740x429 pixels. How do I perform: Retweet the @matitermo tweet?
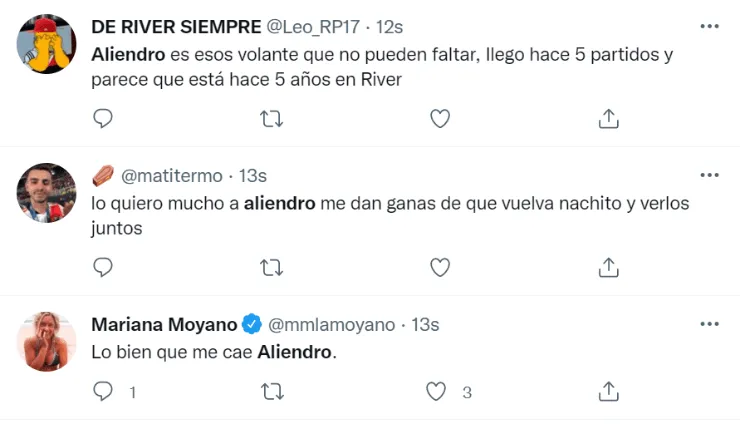270,267
